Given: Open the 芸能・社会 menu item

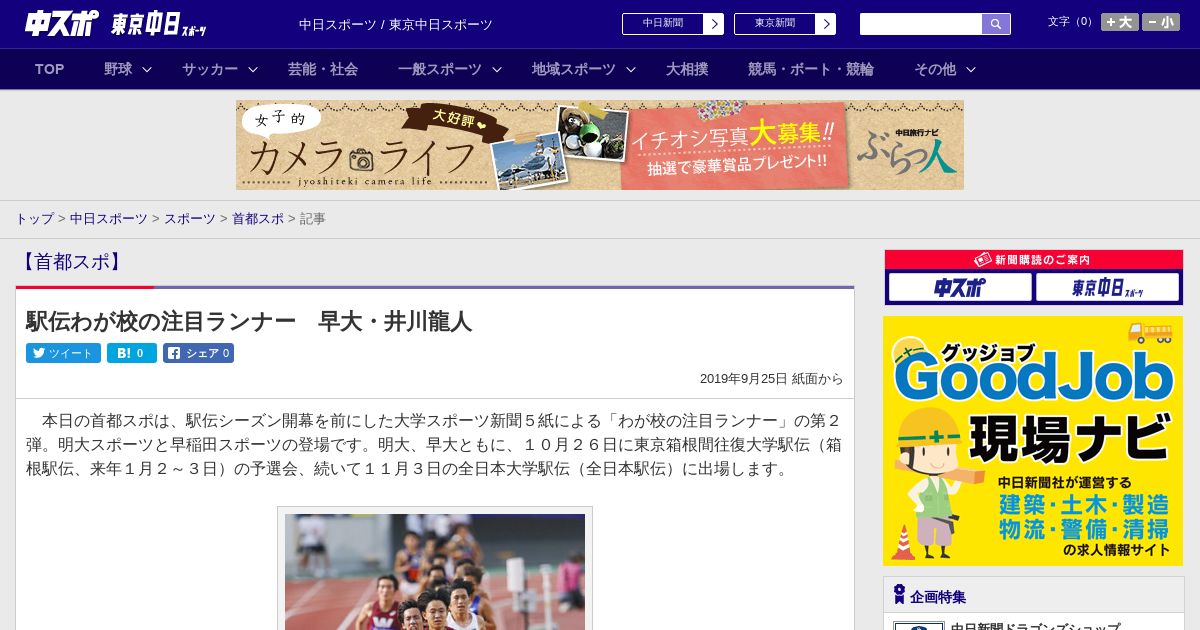Looking at the screenshot, I should click(x=323, y=69).
